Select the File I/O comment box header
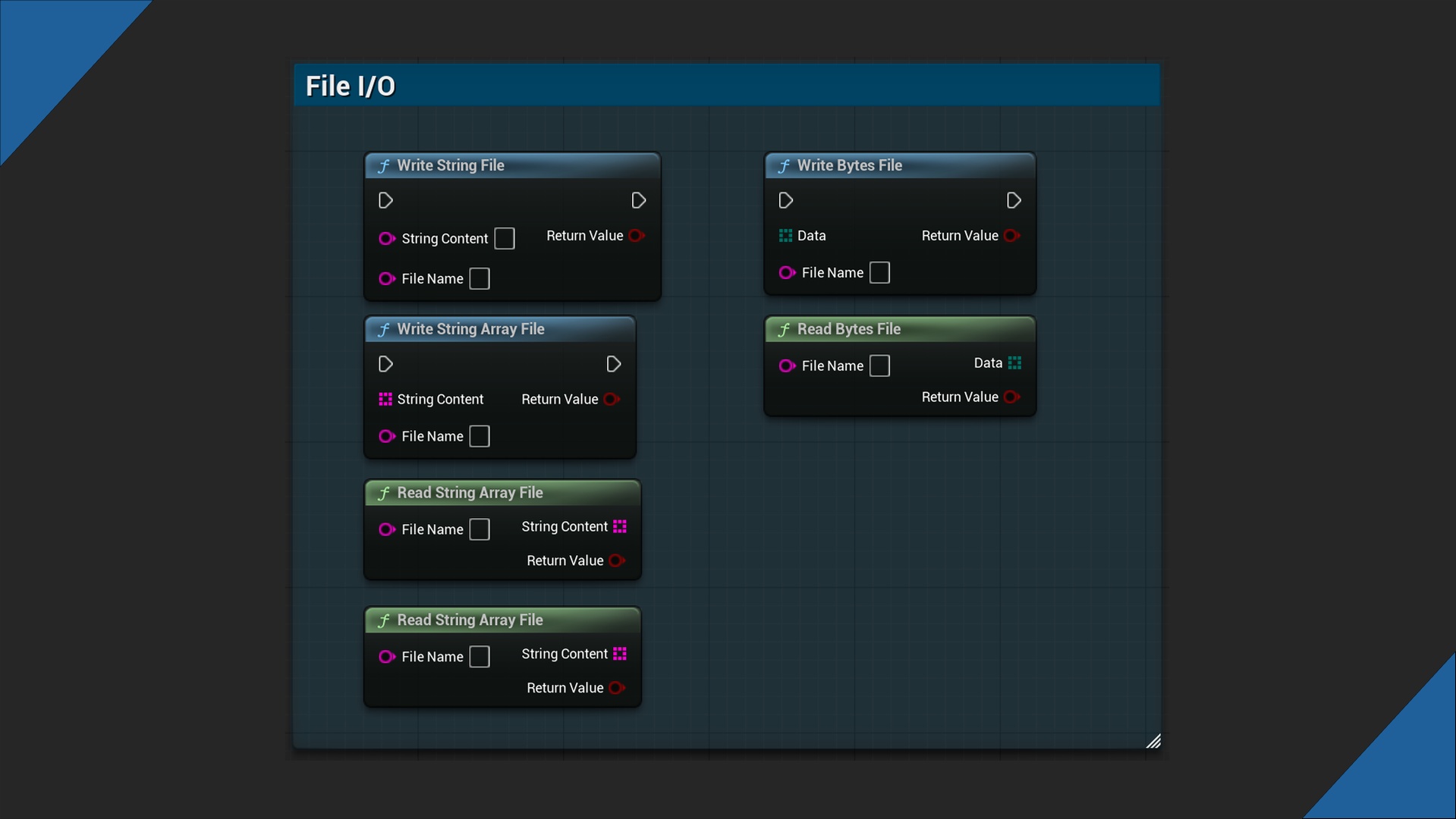This screenshot has height=819, width=1456. 727,85
